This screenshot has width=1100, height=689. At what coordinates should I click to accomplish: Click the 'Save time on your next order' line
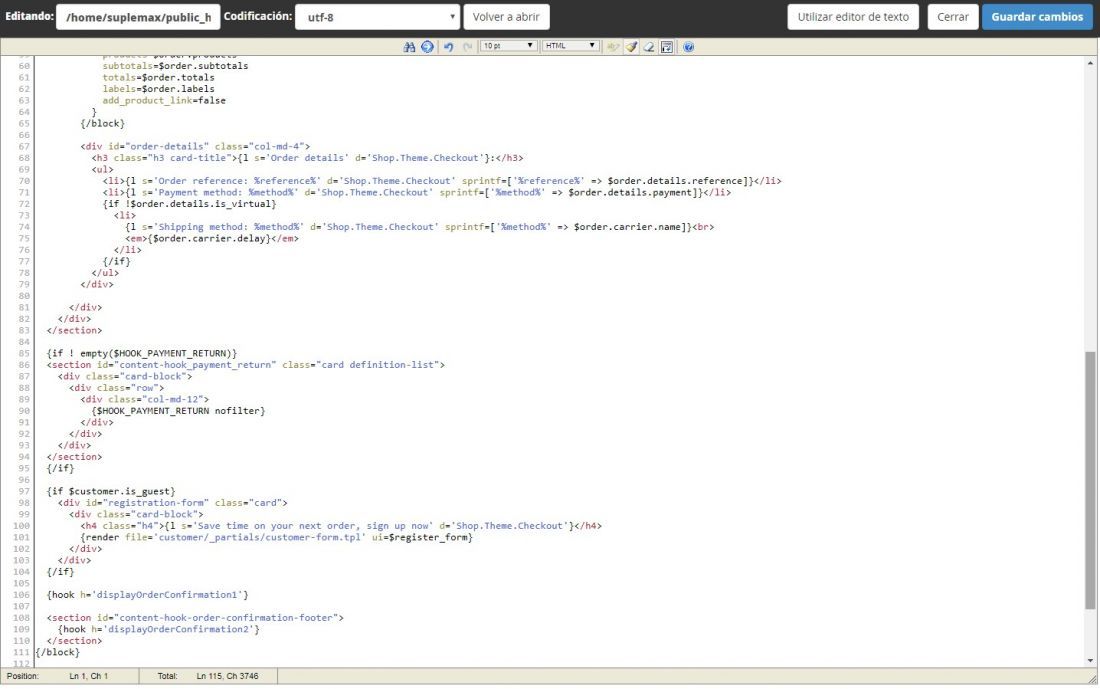pyautogui.click(x=341, y=526)
